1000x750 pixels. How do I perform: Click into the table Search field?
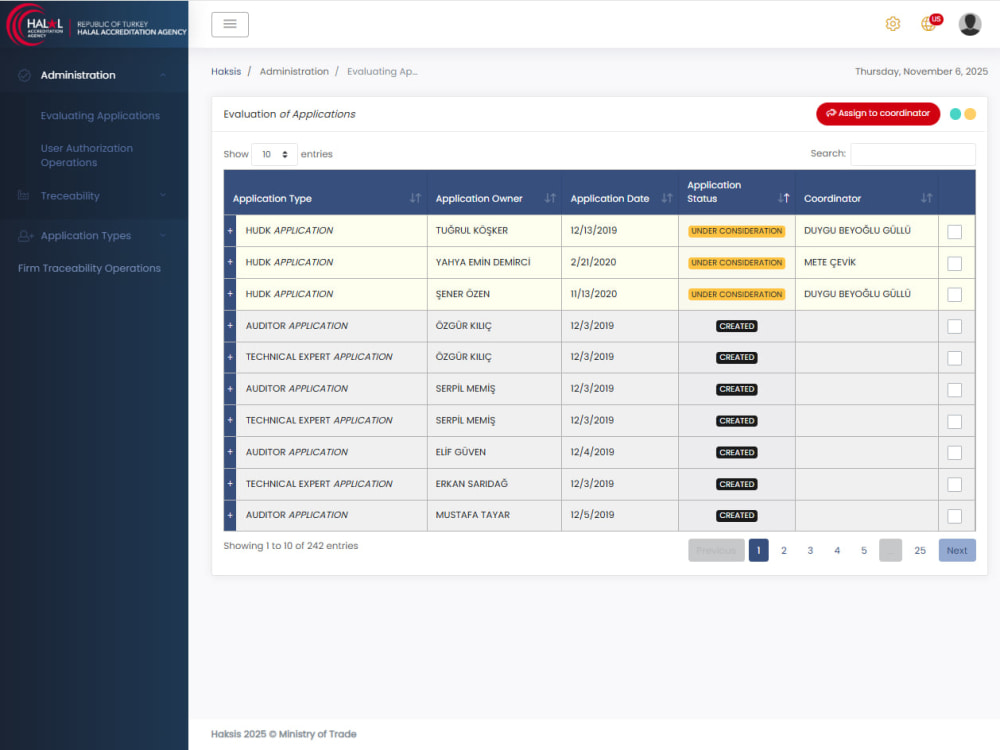coord(913,154)
